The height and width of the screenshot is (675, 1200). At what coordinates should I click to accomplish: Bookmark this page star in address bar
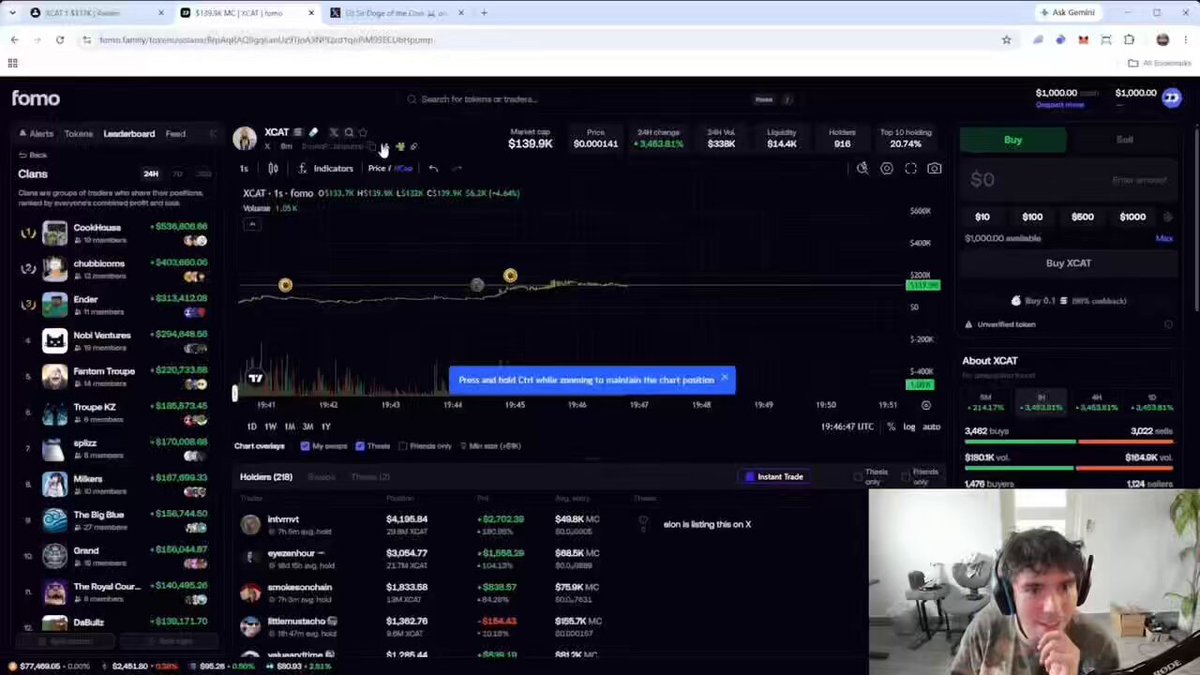coord(1006,40)
